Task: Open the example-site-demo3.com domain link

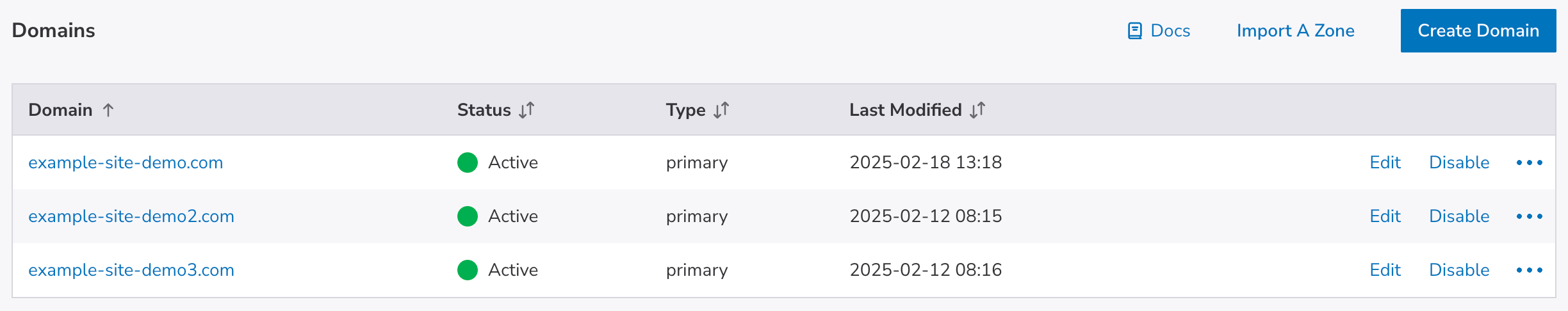Action: [x=131, y=270]
